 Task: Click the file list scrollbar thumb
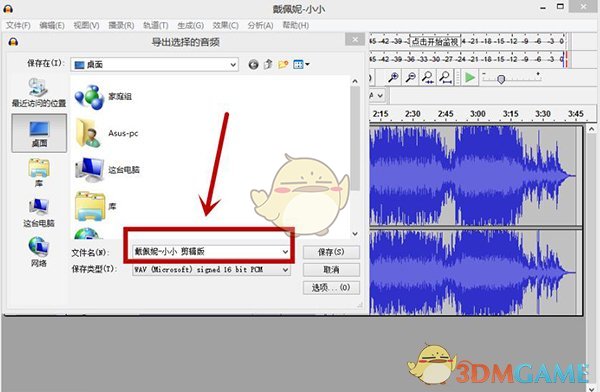pos(355,139)
